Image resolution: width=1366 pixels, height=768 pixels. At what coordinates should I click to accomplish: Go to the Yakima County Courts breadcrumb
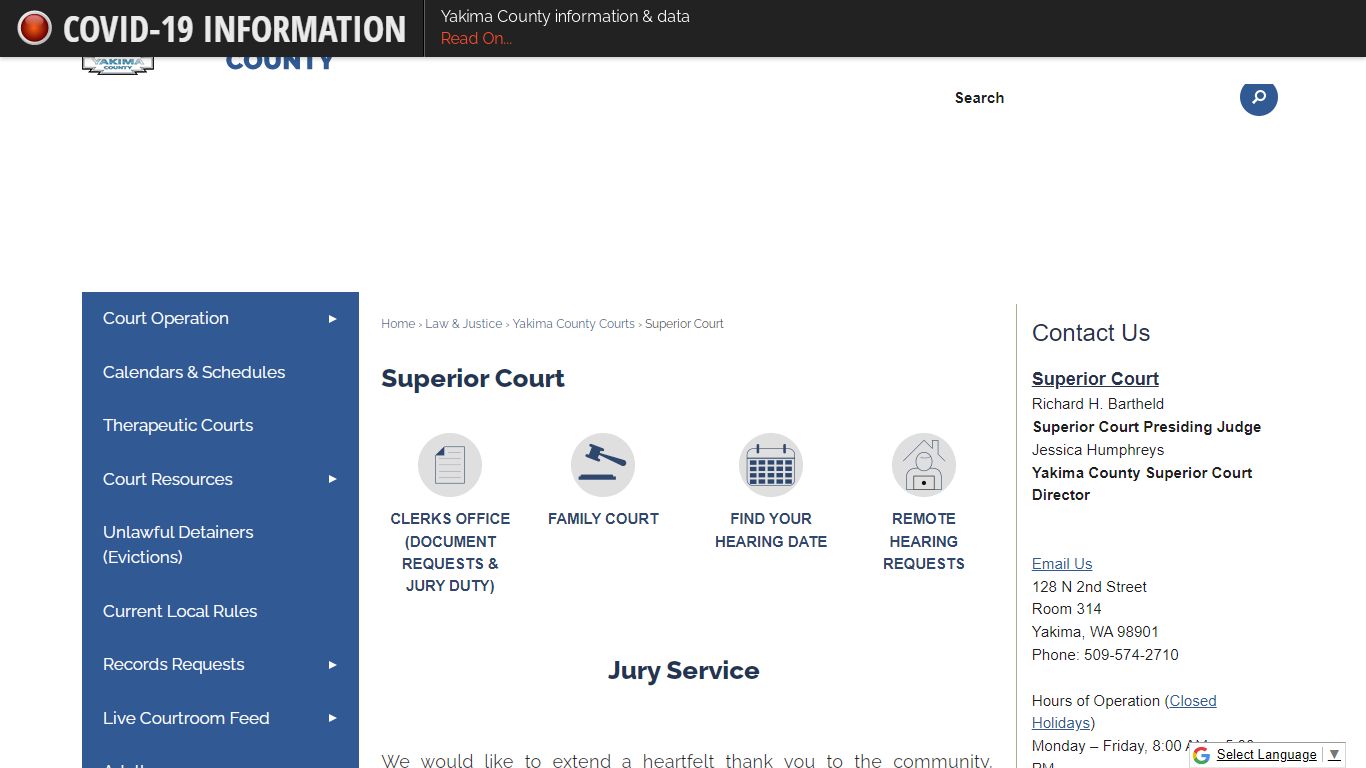click(x=574, y=324)
